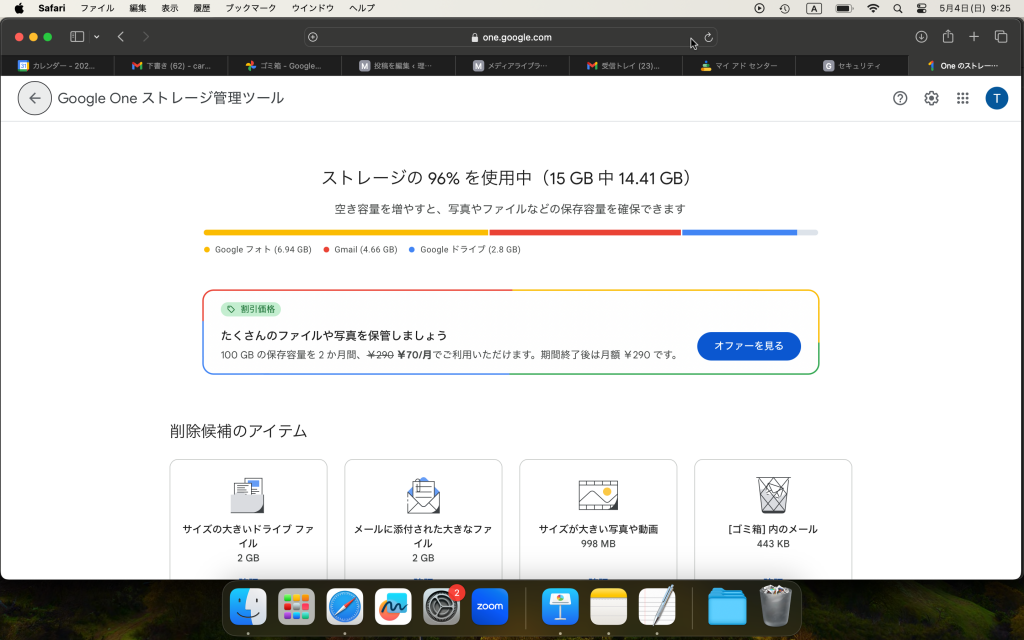
Task: Open サイズの大きいドライブ ファイル card title
Action: 248,536
